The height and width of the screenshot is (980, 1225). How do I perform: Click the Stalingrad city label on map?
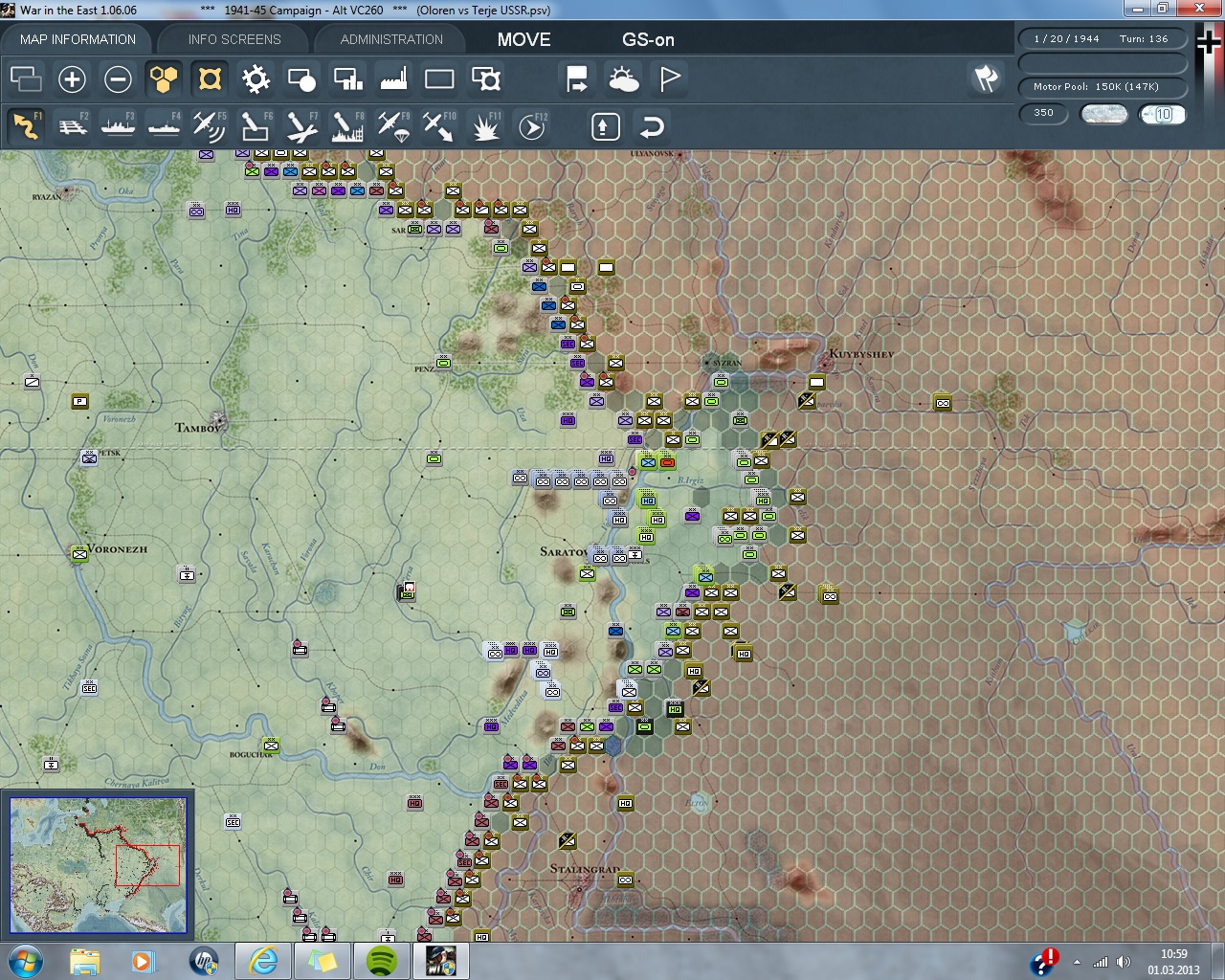[585, 869]
